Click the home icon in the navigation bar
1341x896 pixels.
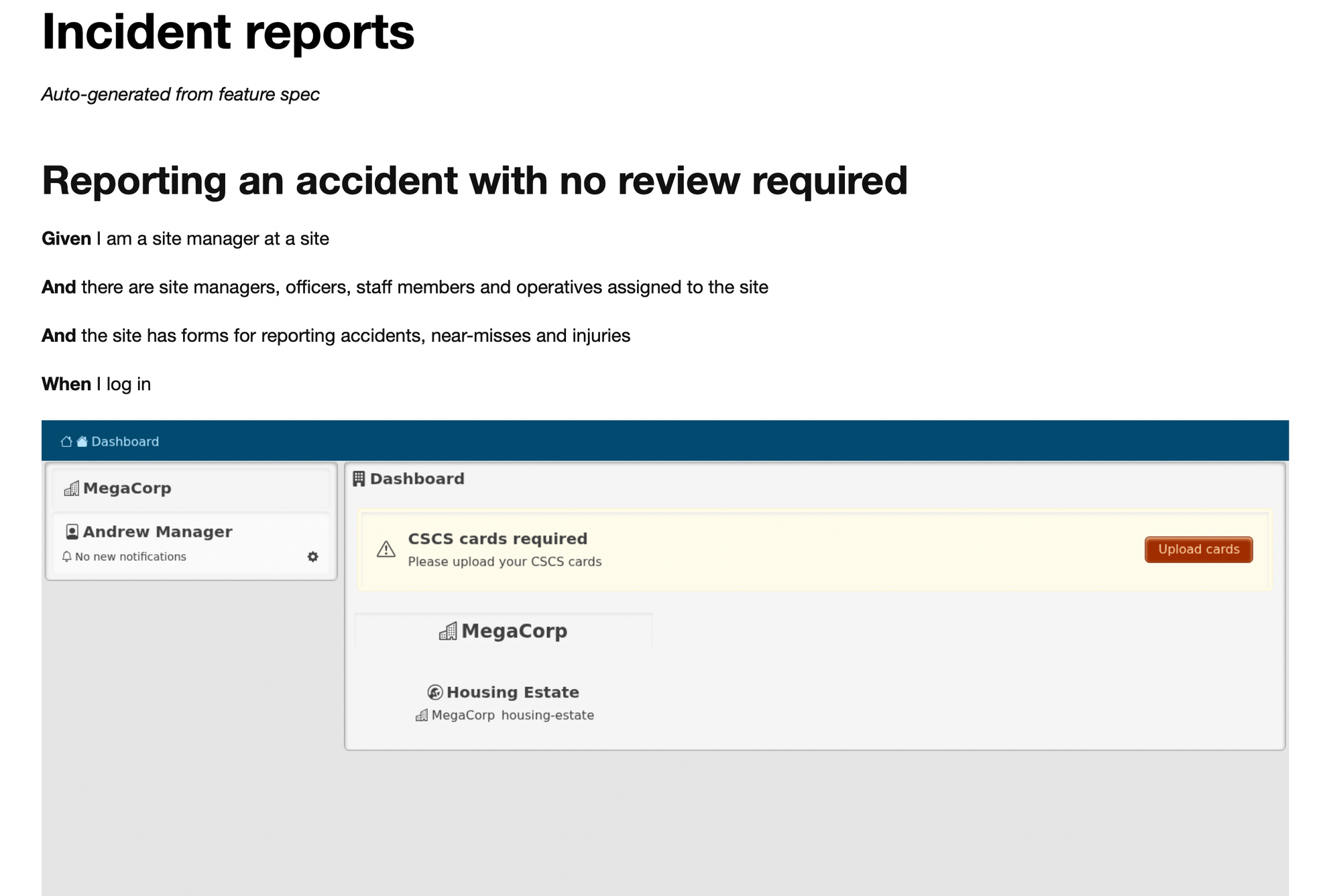tap(65, 441)
